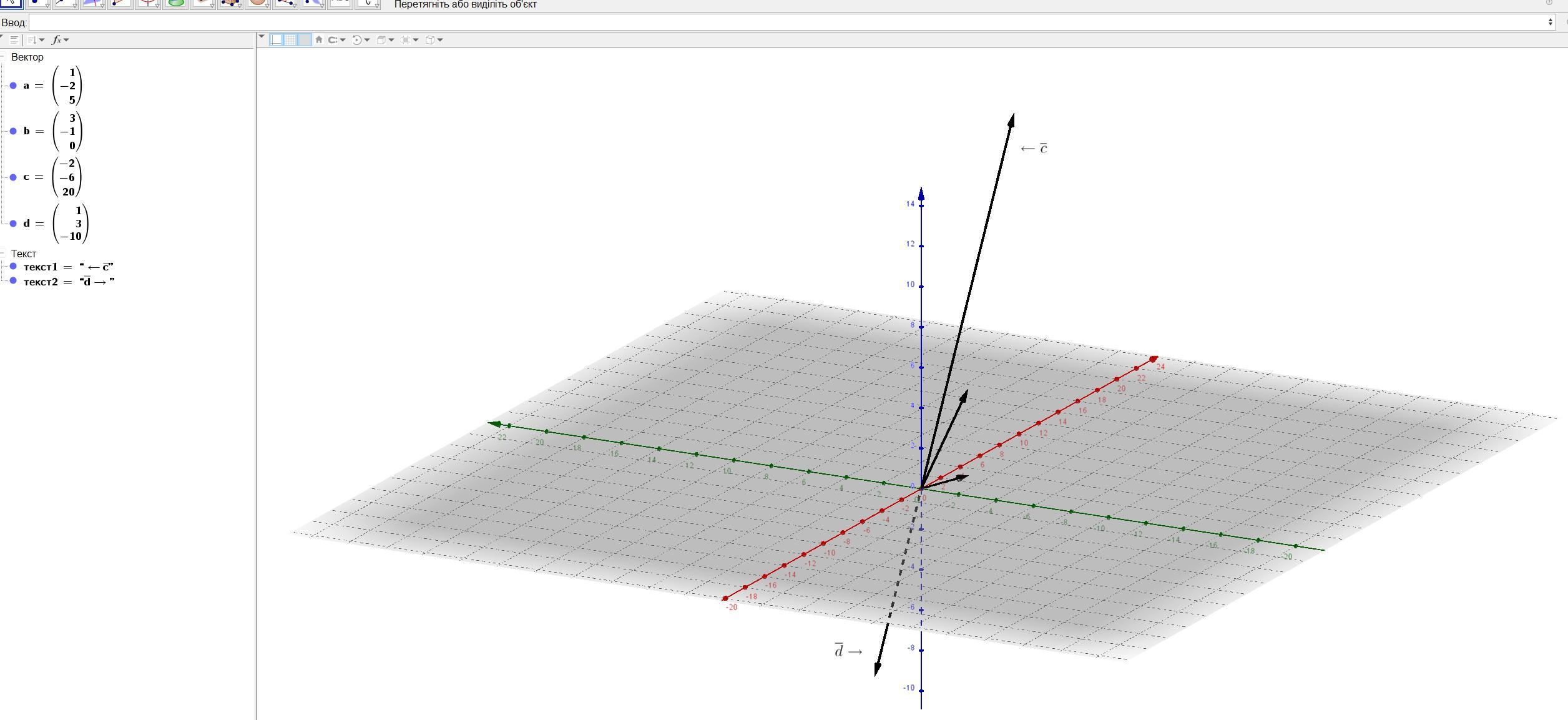The width and height of the screenshot is (1568, 720).
Task: Toggle grid display in 3D view
Action: [x=290, y=40]
